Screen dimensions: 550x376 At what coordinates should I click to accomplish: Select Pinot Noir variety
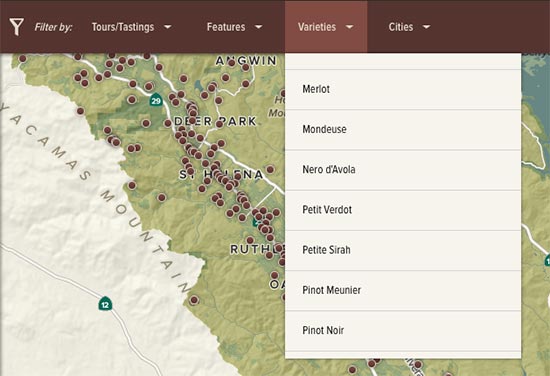pos(403,330)
